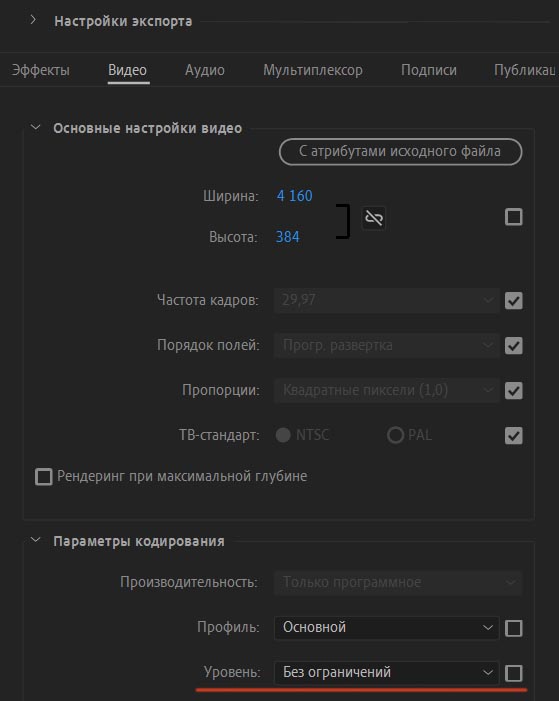Image resolution: width=559 pixels, height=701 pixels.
Task: Switch to the Эффекты tab
Action: pos(41,70)
